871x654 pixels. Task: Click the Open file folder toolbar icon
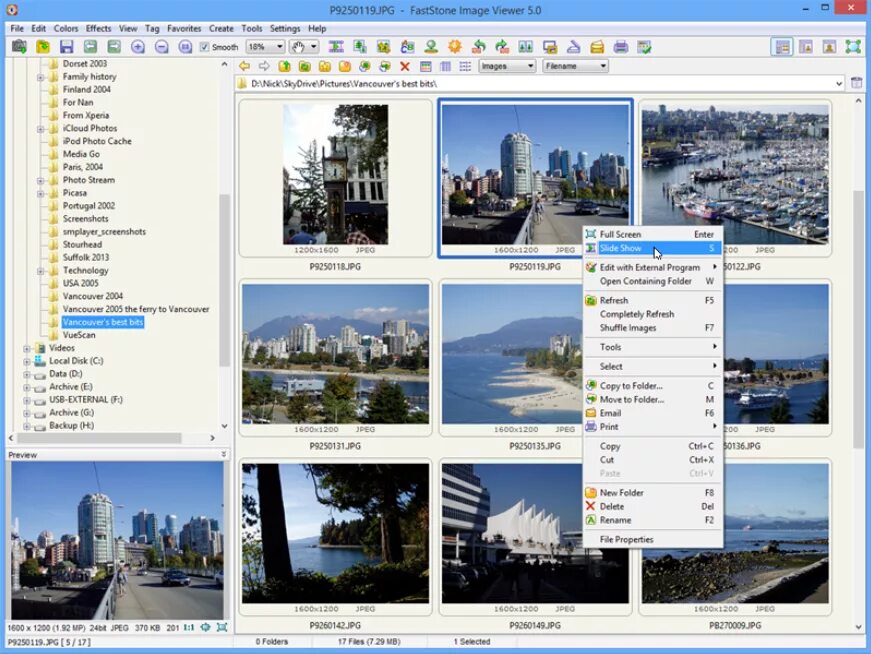(x=43, y=47)
